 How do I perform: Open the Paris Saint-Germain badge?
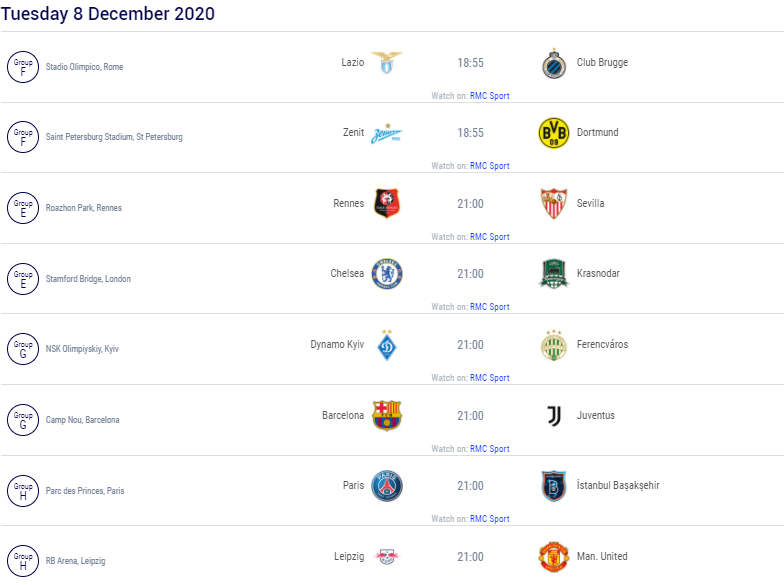(386, 486)
